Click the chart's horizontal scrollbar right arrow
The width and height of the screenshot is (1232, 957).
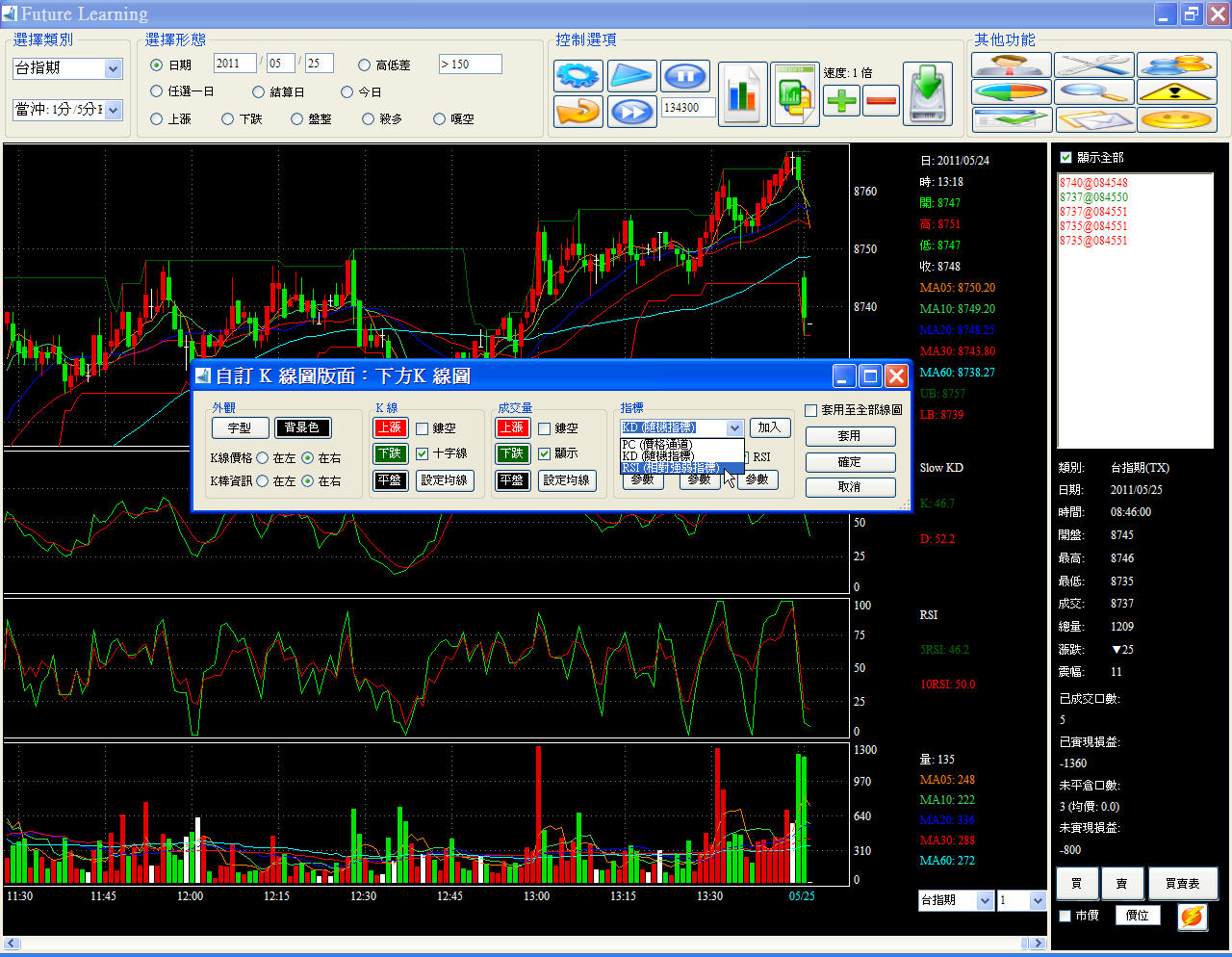1038,944
